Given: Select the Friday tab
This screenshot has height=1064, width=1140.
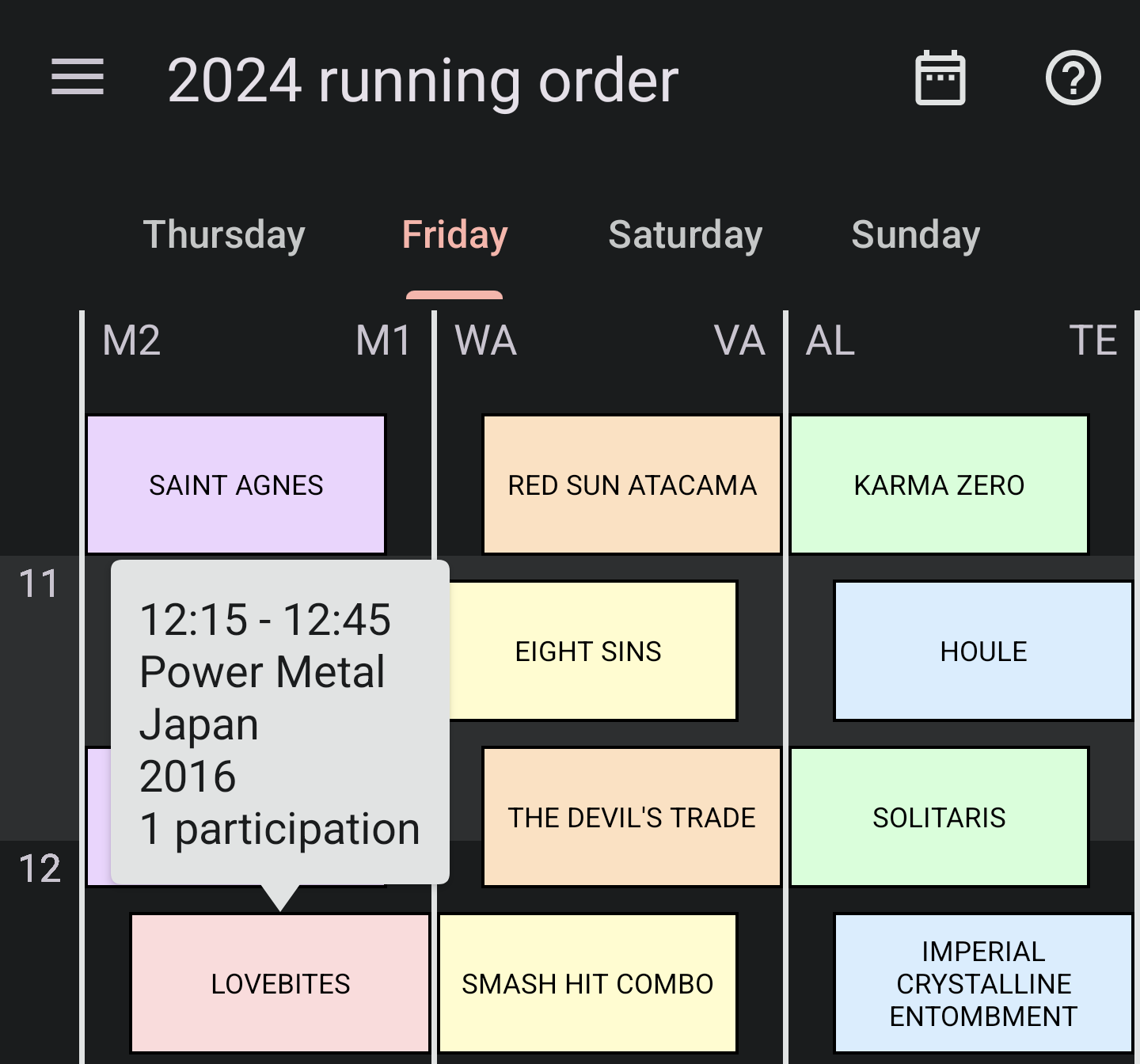Looking at the screenshot, I should [x=454, y=235].
